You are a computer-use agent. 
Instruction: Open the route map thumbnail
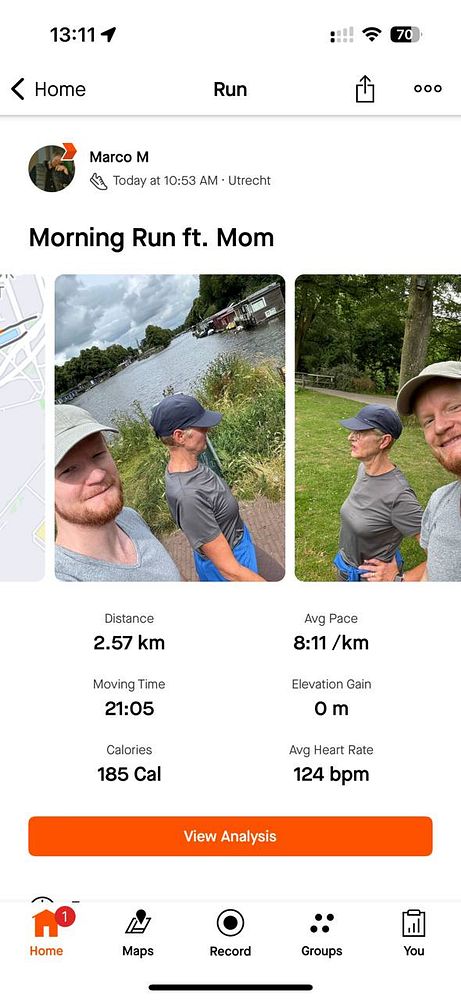pyautogui.click(x=22, y=428)
